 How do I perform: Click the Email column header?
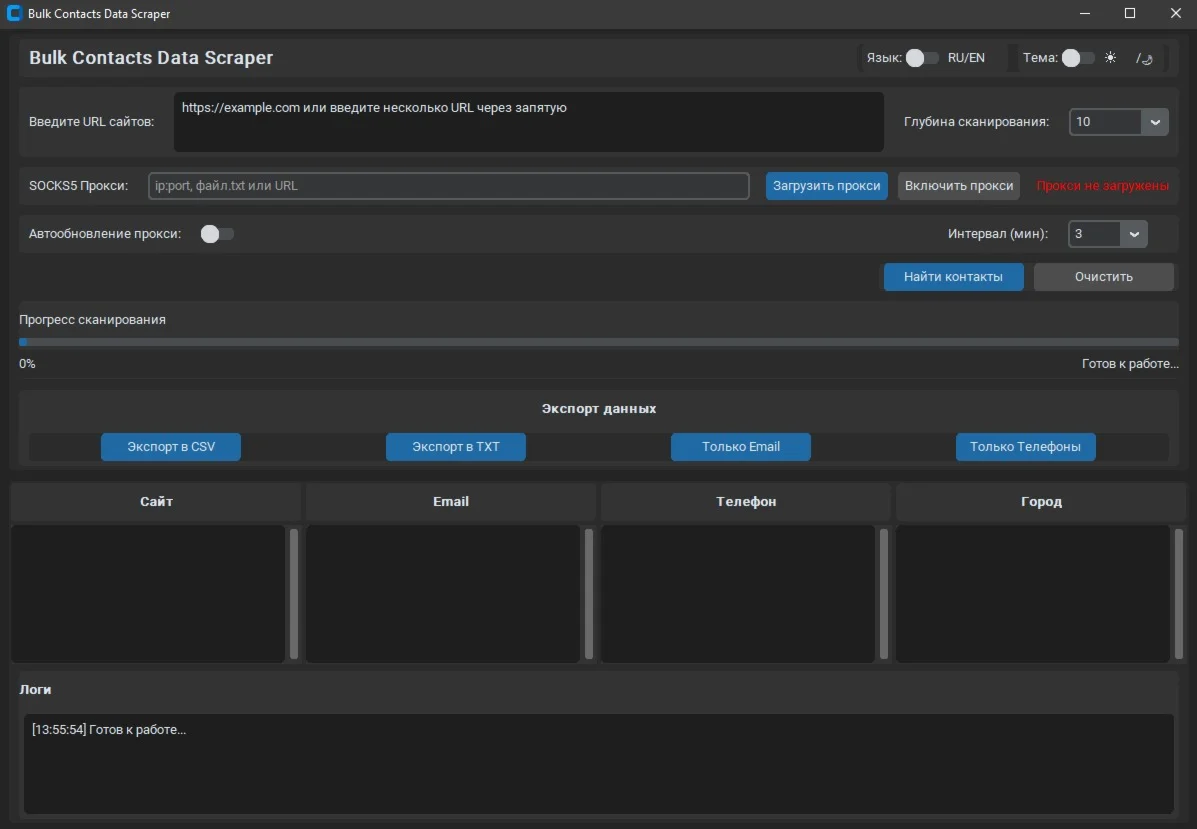(451, 501)
